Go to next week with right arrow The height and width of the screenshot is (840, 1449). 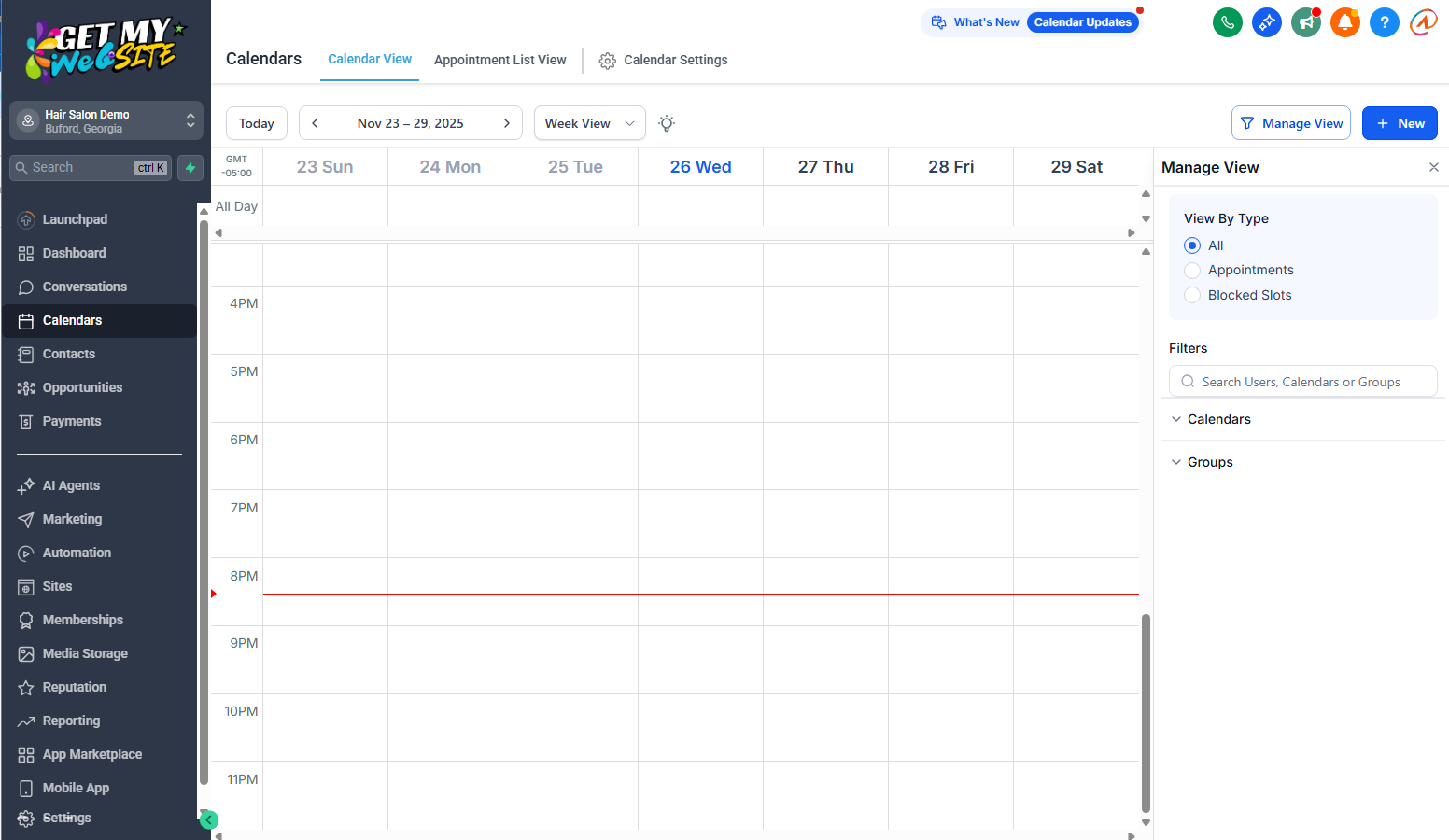point(507,123)
